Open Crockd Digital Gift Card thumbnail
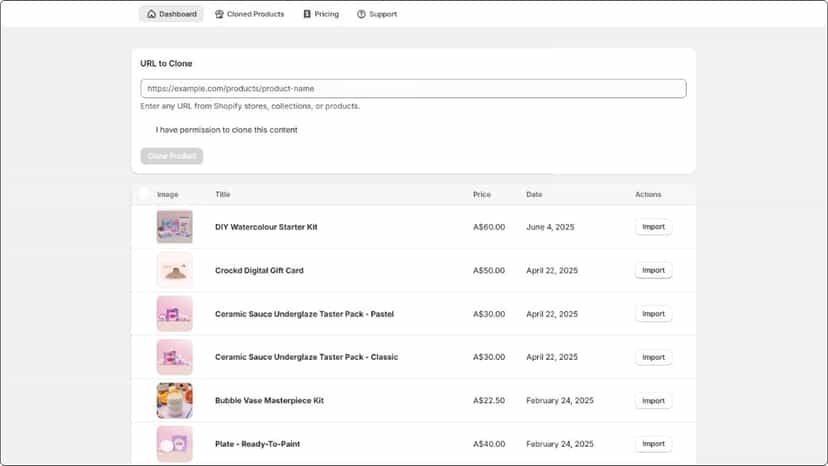 [x=175, y=270]
